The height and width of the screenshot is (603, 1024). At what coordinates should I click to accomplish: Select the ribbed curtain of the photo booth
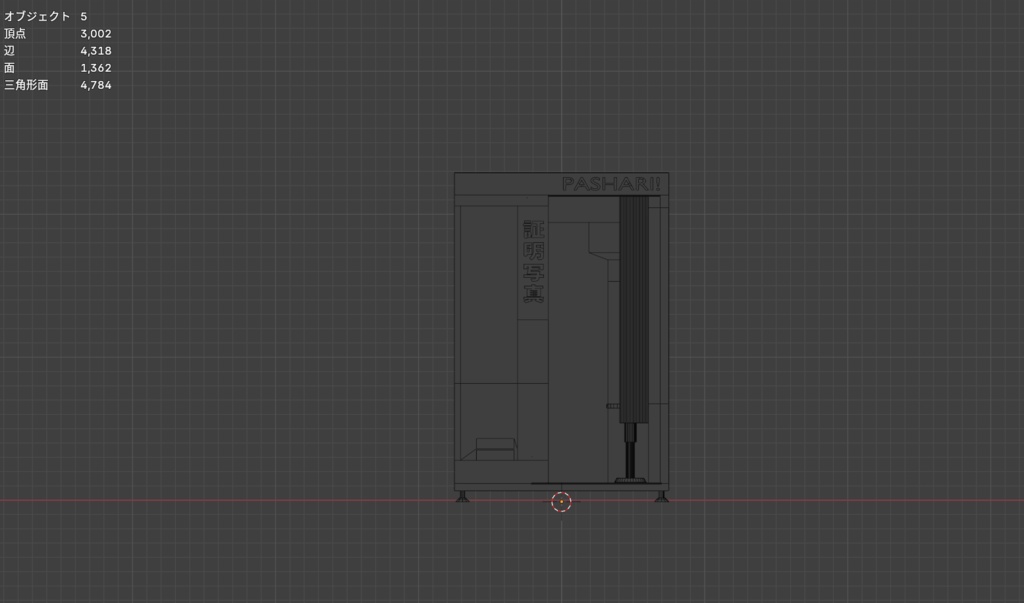pyautogui.click(x=633, y=310)
